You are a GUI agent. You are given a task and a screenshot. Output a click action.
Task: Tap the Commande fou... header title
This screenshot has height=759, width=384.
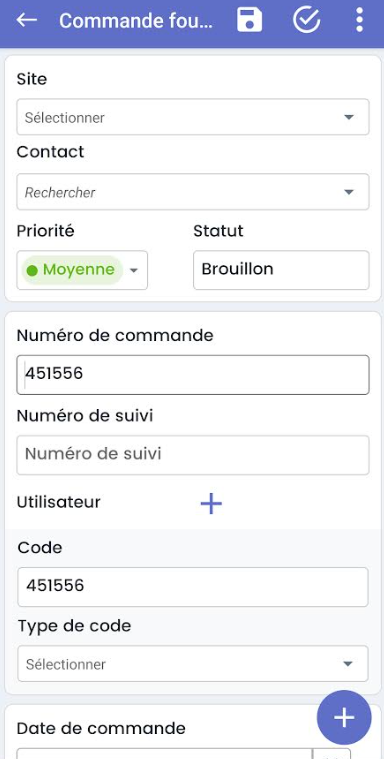click(136, 21)
